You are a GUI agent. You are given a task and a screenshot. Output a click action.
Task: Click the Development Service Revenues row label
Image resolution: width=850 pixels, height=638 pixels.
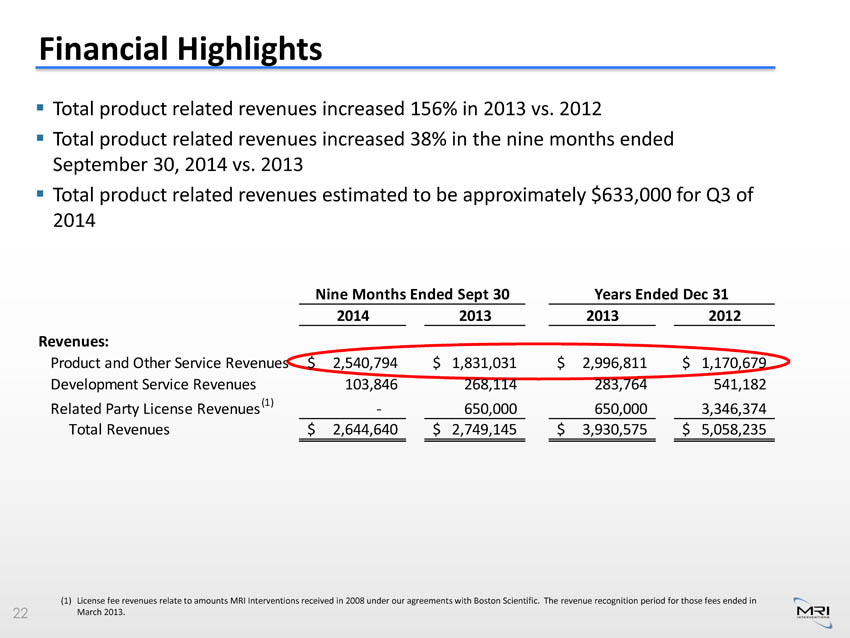pos(153,383)
